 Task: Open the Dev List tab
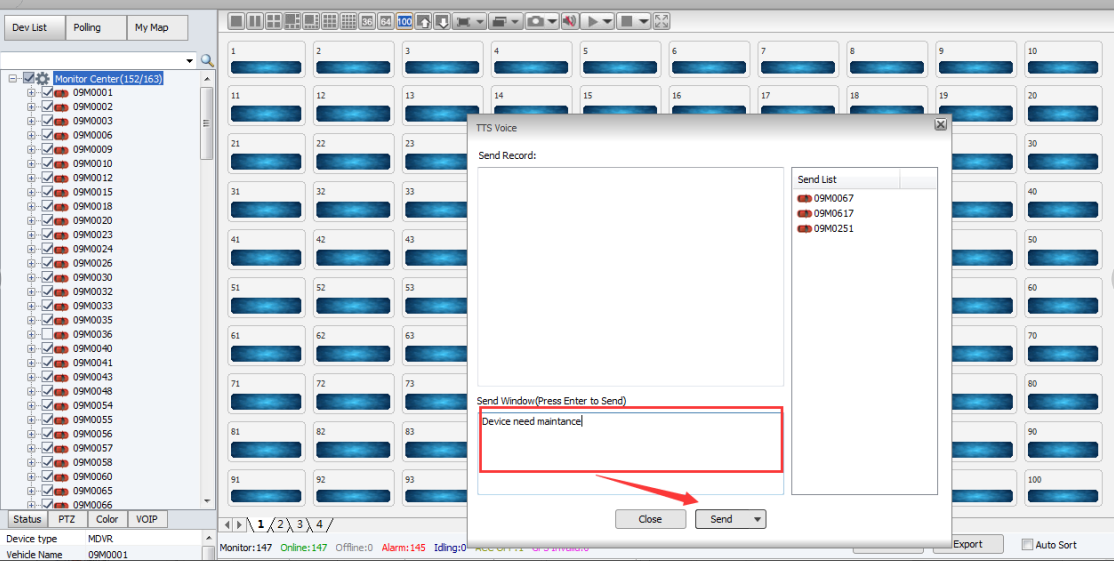34,28
